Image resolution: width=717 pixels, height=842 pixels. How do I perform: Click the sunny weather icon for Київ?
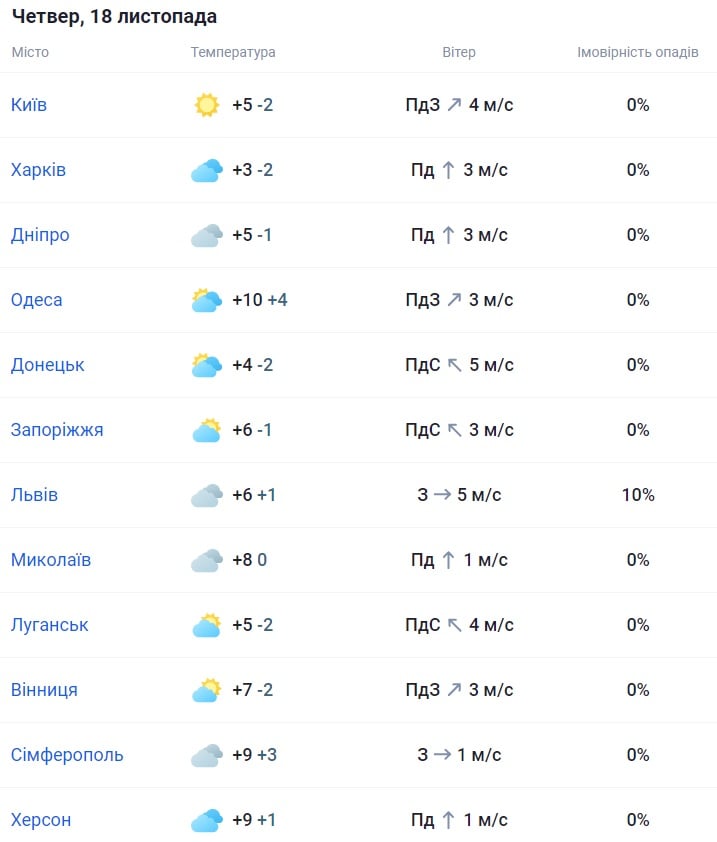tap(206, 105)
